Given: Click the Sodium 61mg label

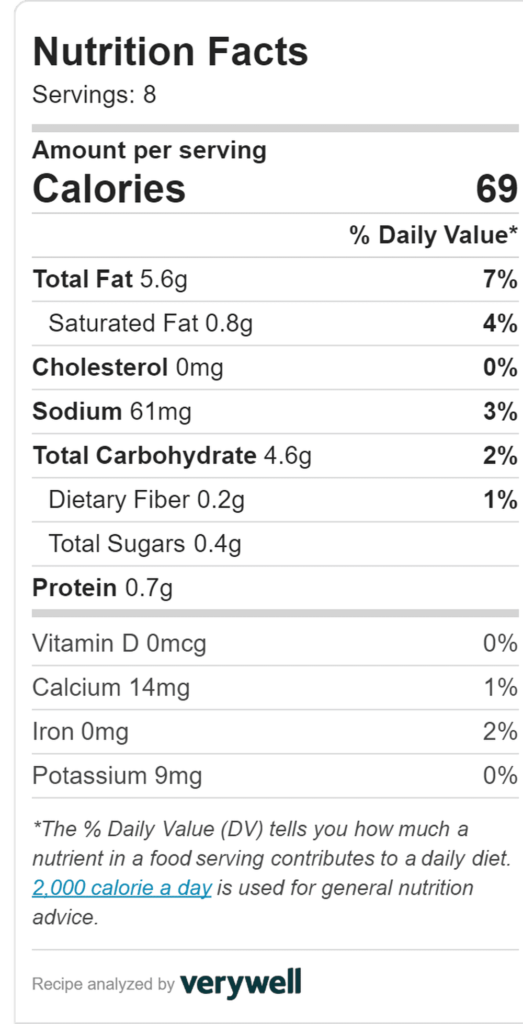Looking at the screenshot, I should coord(112,412).
